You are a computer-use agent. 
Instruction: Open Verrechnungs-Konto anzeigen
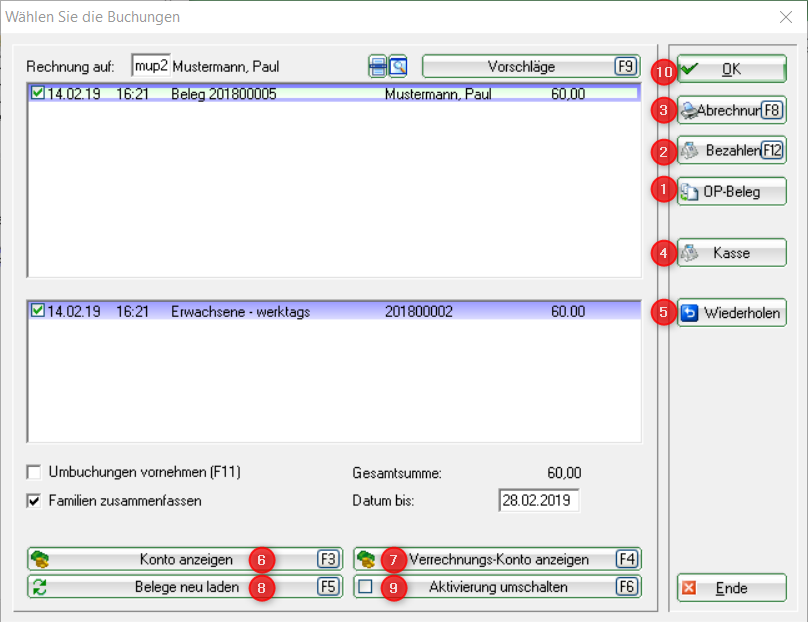[497, 559]
